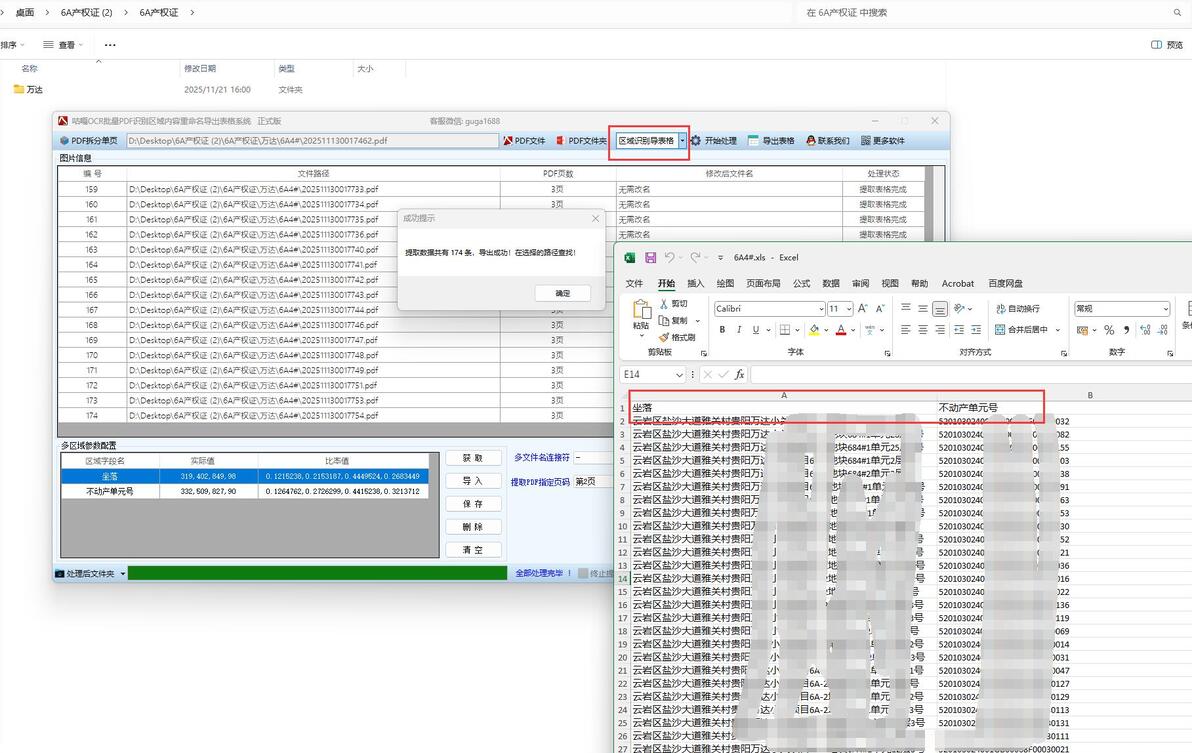Click Wrap Text (自动换行)

[x=1018, y=308]
